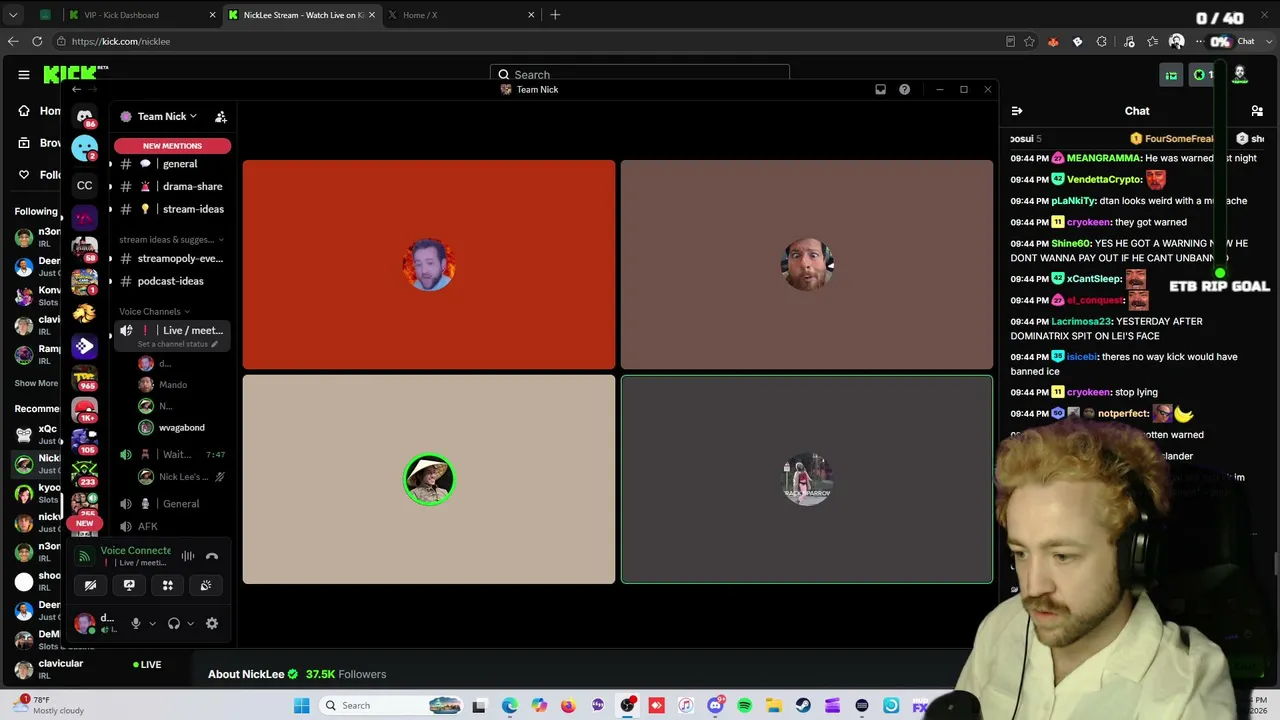Image resolution: width=1280 pixels, height=720 pixels.
Task: Open Kick hamburger menu
Action: [24, 74]
